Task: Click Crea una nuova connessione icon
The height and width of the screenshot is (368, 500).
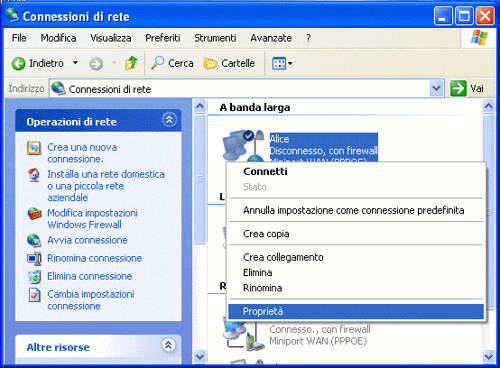Action: [x=34, y=148]
